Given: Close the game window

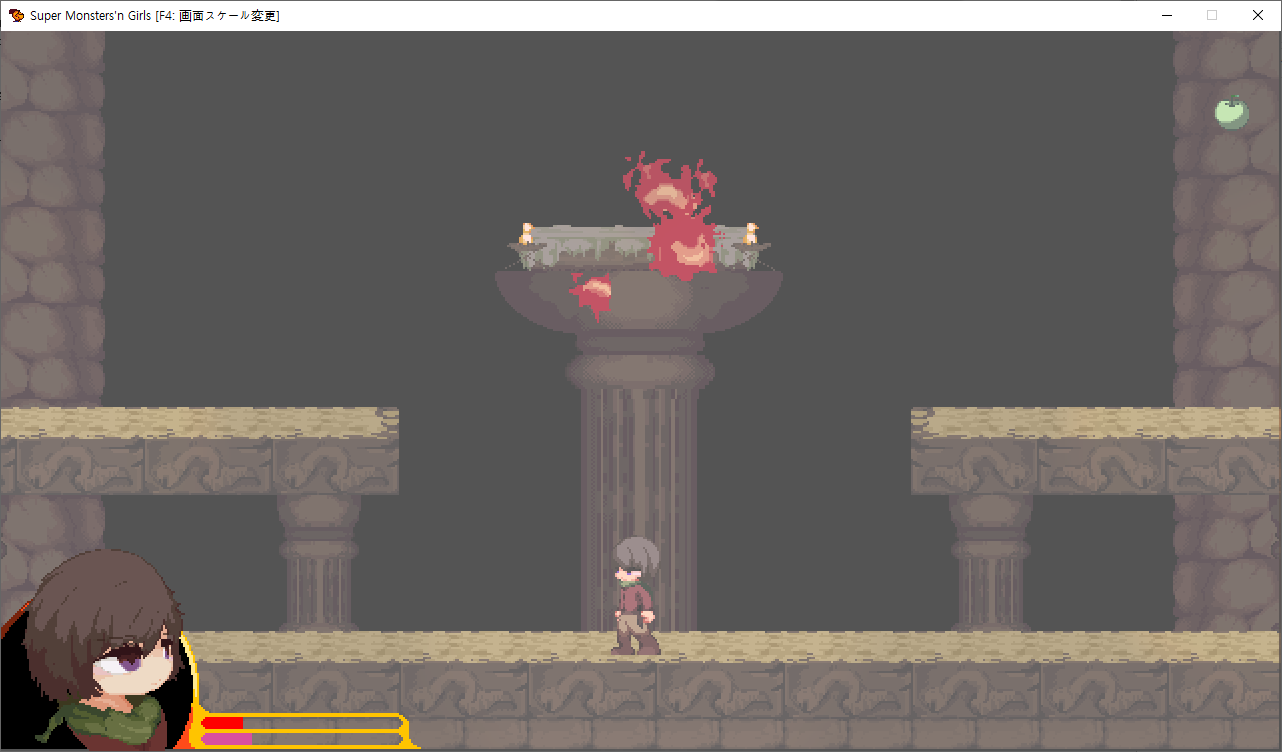Looking at the screenshot, I should point(1258,15).
